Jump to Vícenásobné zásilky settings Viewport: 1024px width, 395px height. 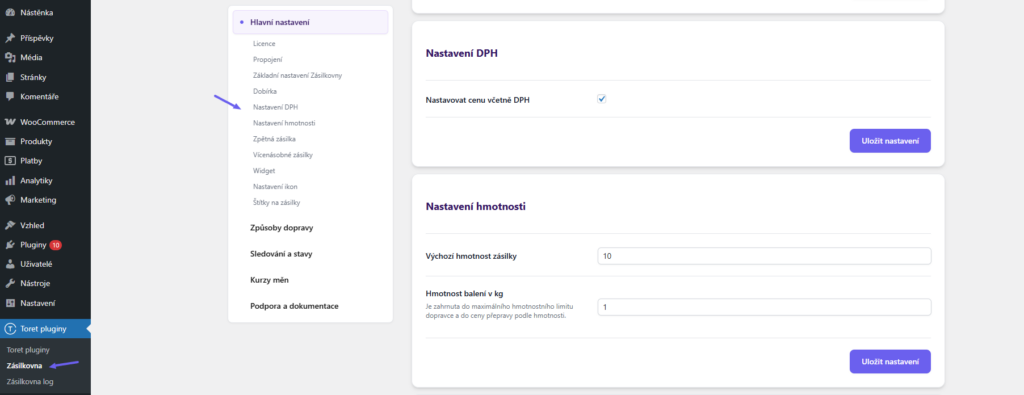coord(283,155)
